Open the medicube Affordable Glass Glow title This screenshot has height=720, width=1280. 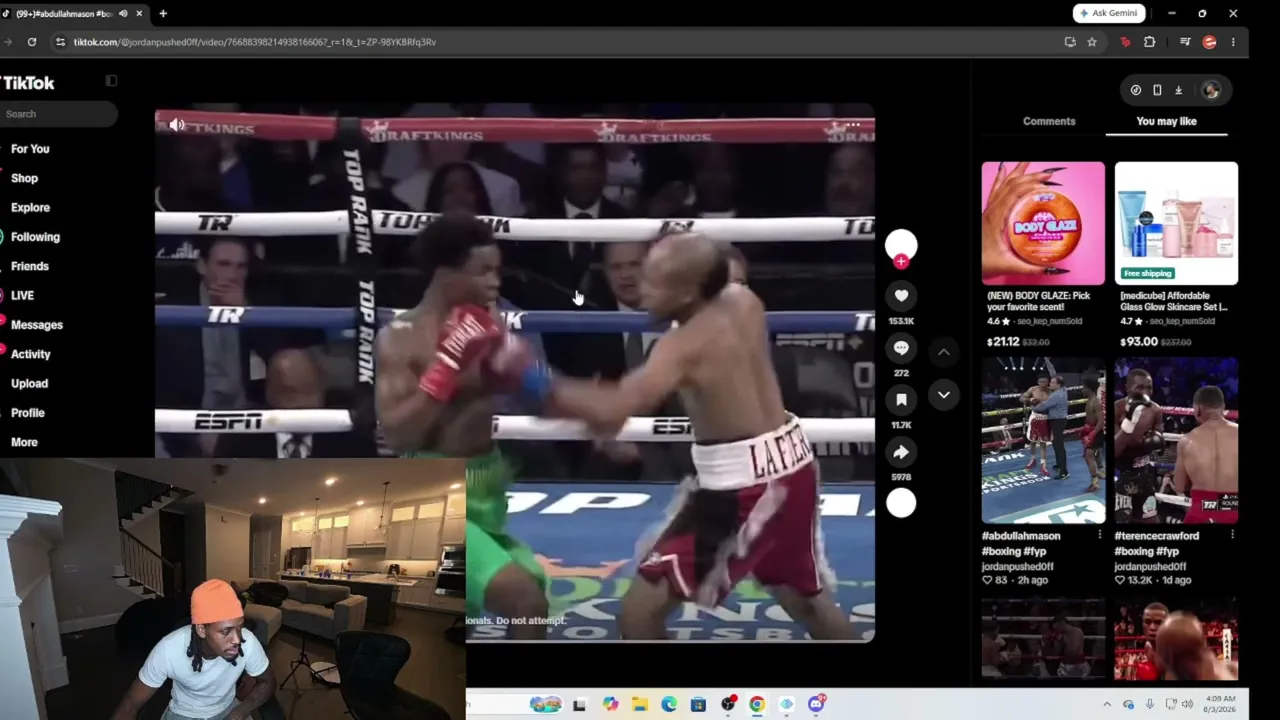(x=1173, y=301)
